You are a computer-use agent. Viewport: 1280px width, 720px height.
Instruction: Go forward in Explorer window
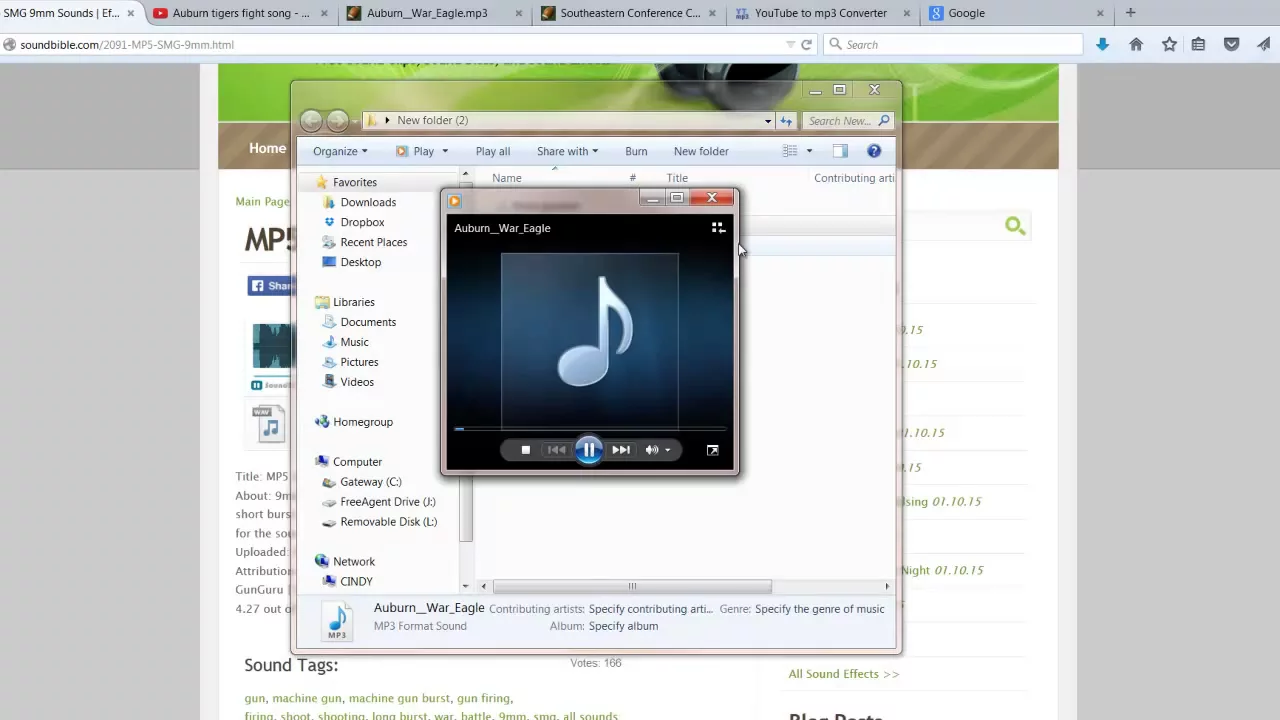(x=338, y=121)
